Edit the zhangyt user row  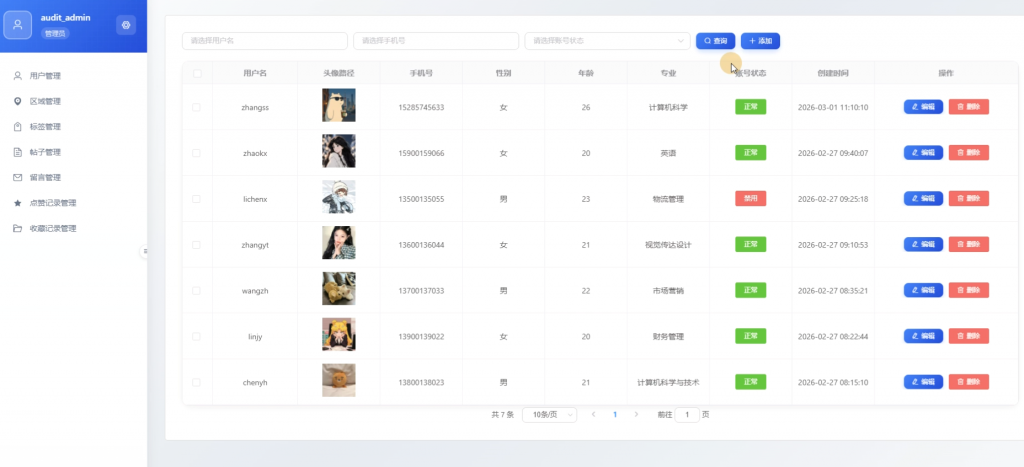point(923,244)
